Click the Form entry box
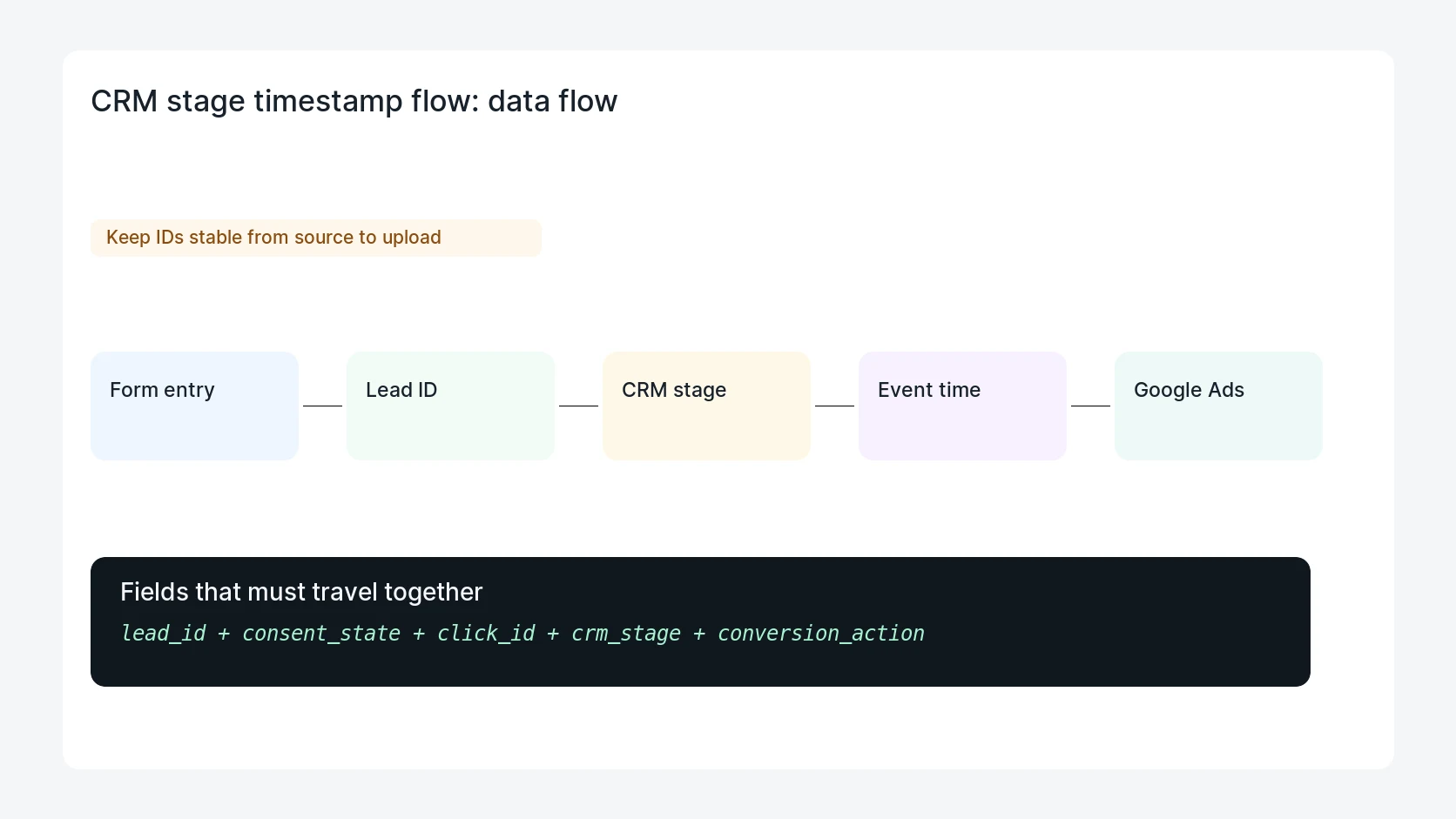The image size is (1456, 819). (x=194, y=406)
